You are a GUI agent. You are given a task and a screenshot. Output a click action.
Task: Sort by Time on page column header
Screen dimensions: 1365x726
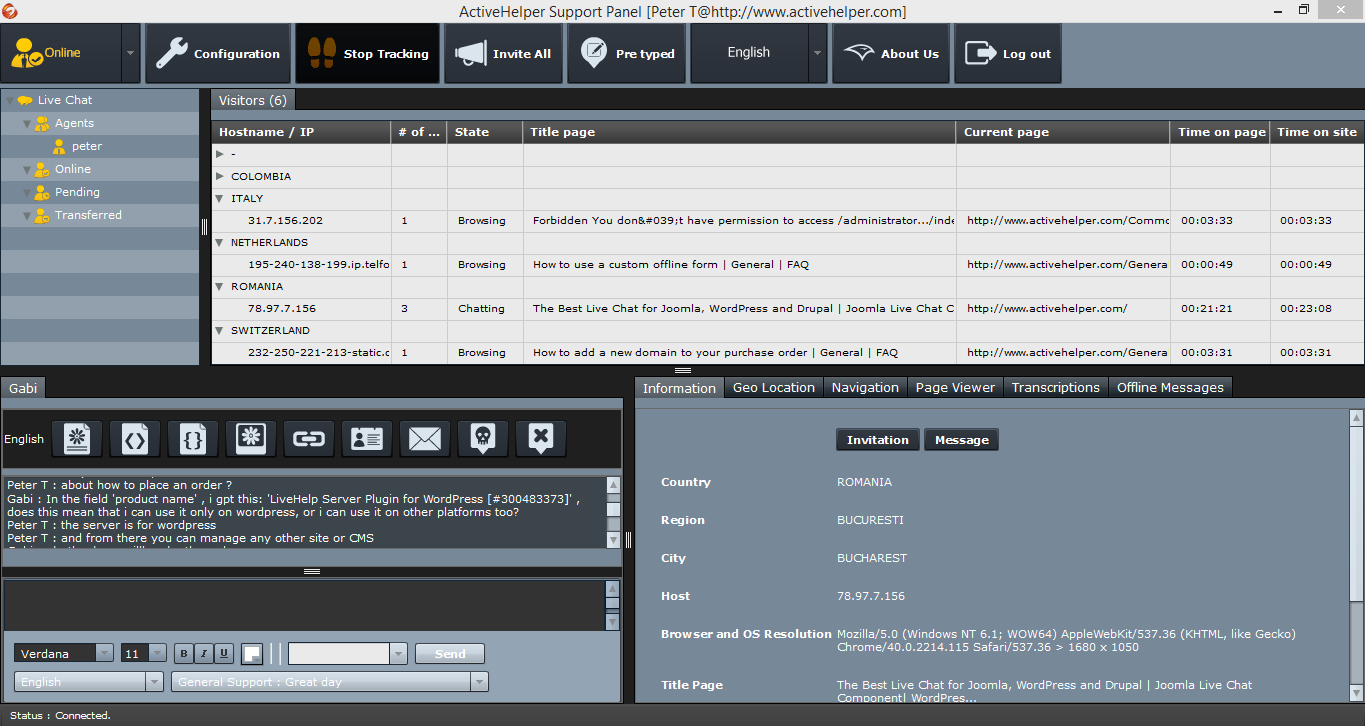click(1220, 132)
